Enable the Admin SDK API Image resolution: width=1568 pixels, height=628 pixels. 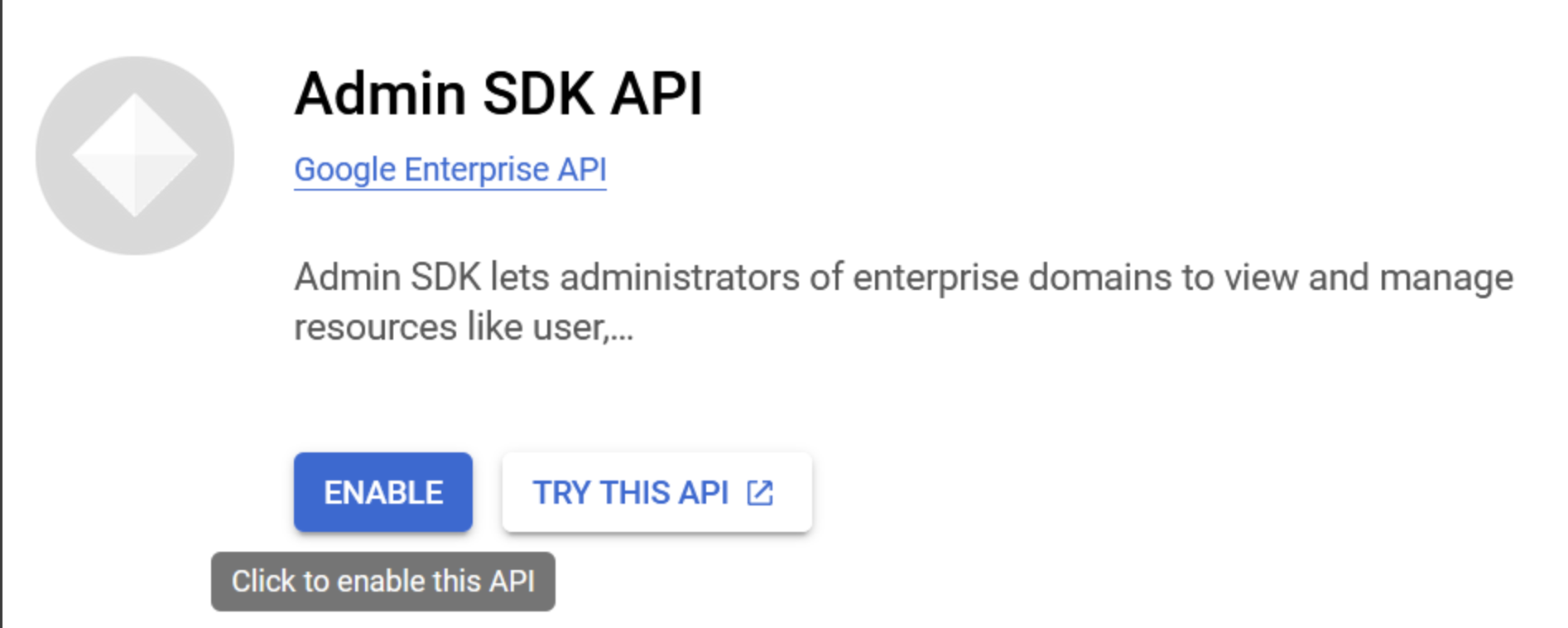coord(383,492)
